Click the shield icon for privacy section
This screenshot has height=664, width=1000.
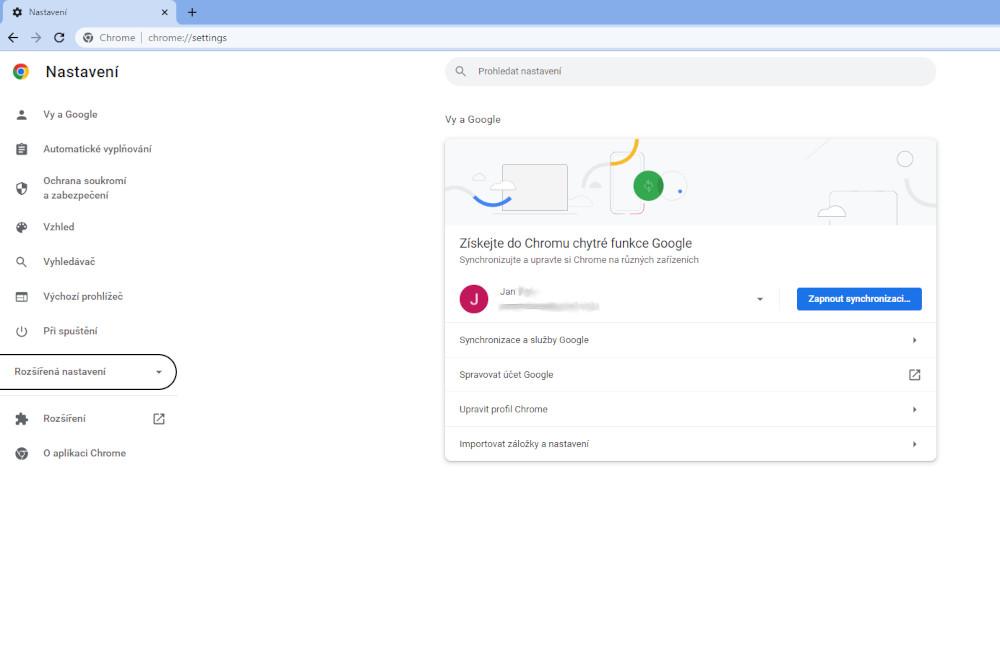coord(22,188)
